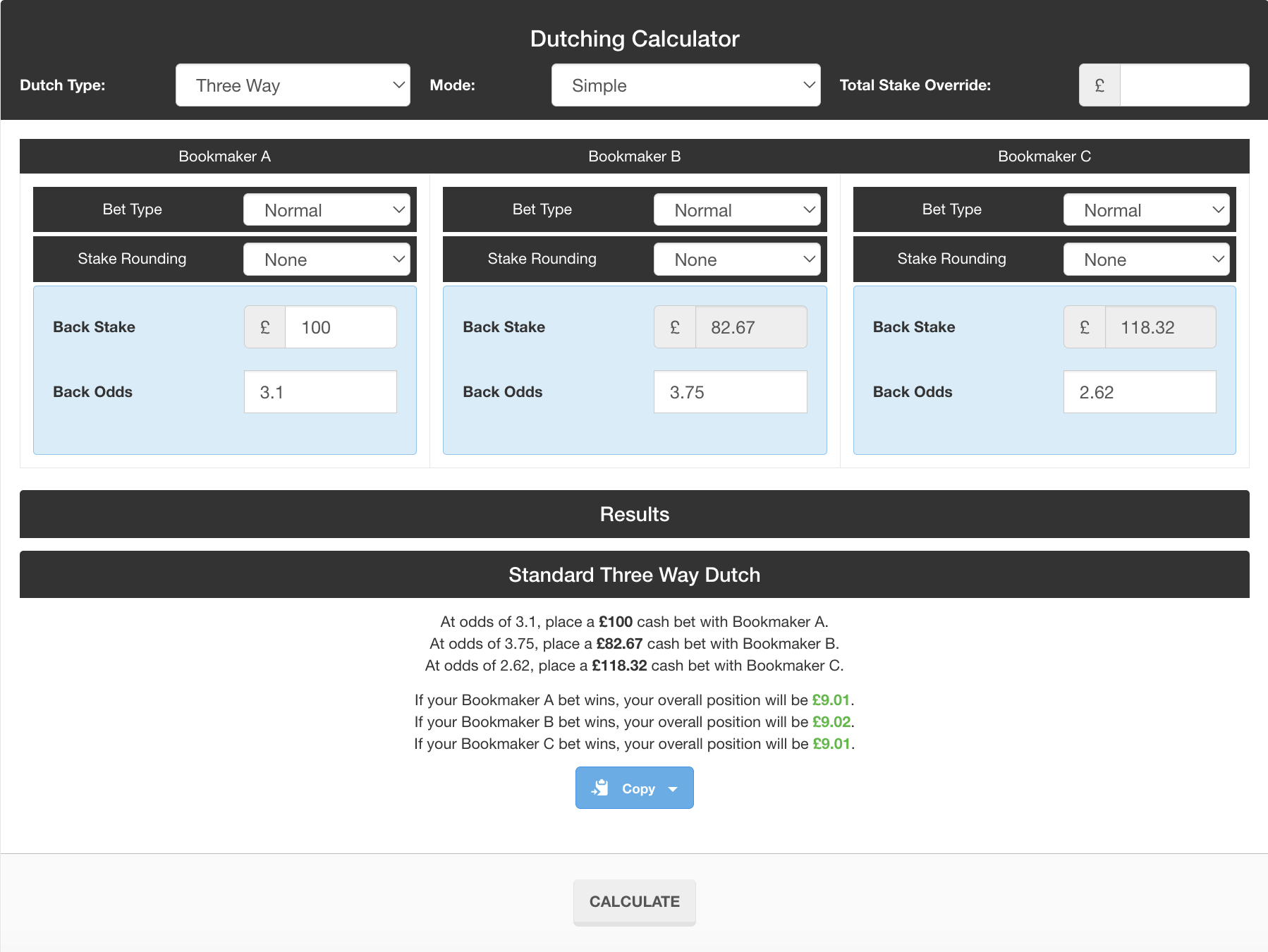Open Bookmaker A Stake Rounding dropdown
1268x952 pixels.
[327, 260]
